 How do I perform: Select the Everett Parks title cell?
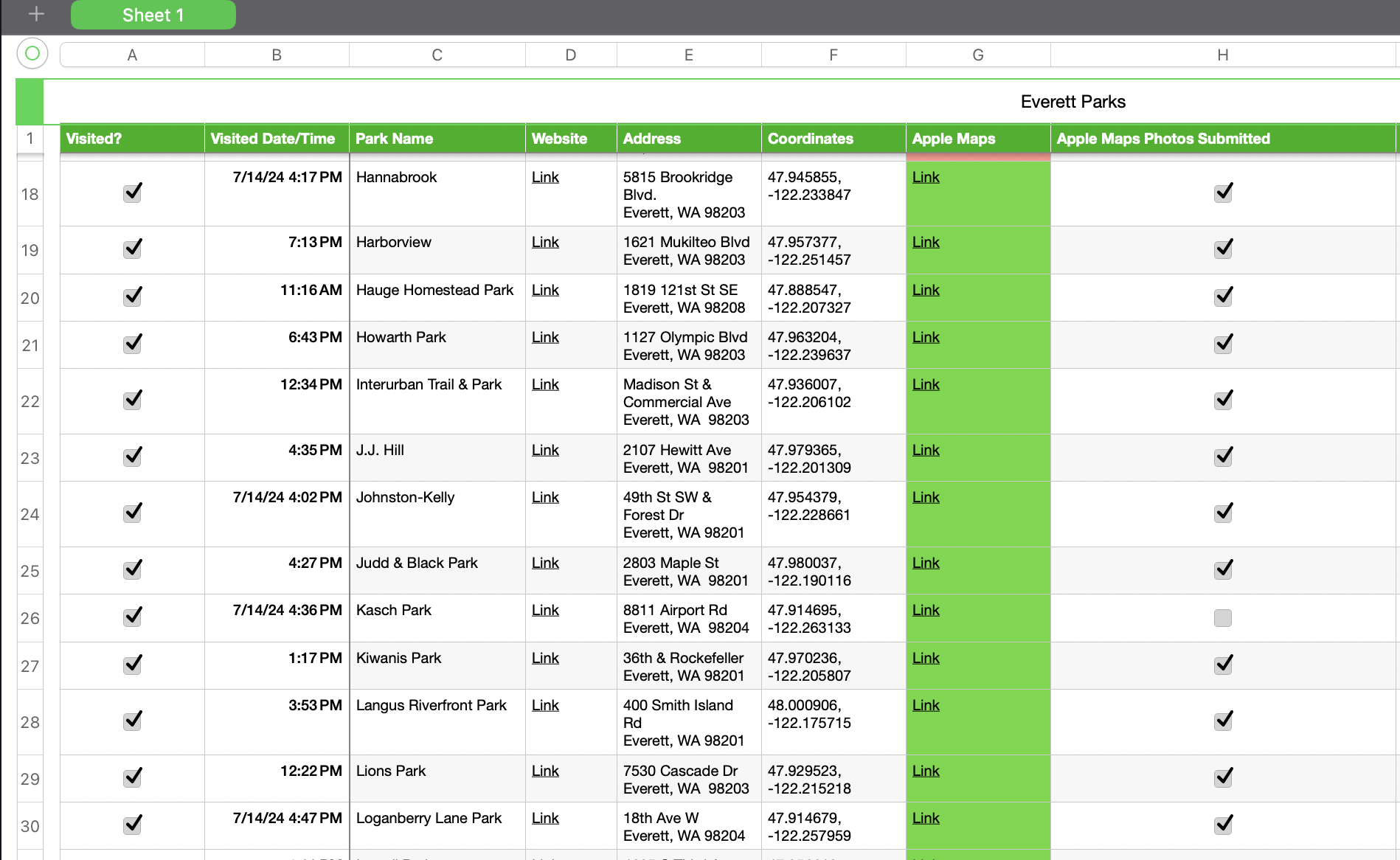coord(1073,101)
